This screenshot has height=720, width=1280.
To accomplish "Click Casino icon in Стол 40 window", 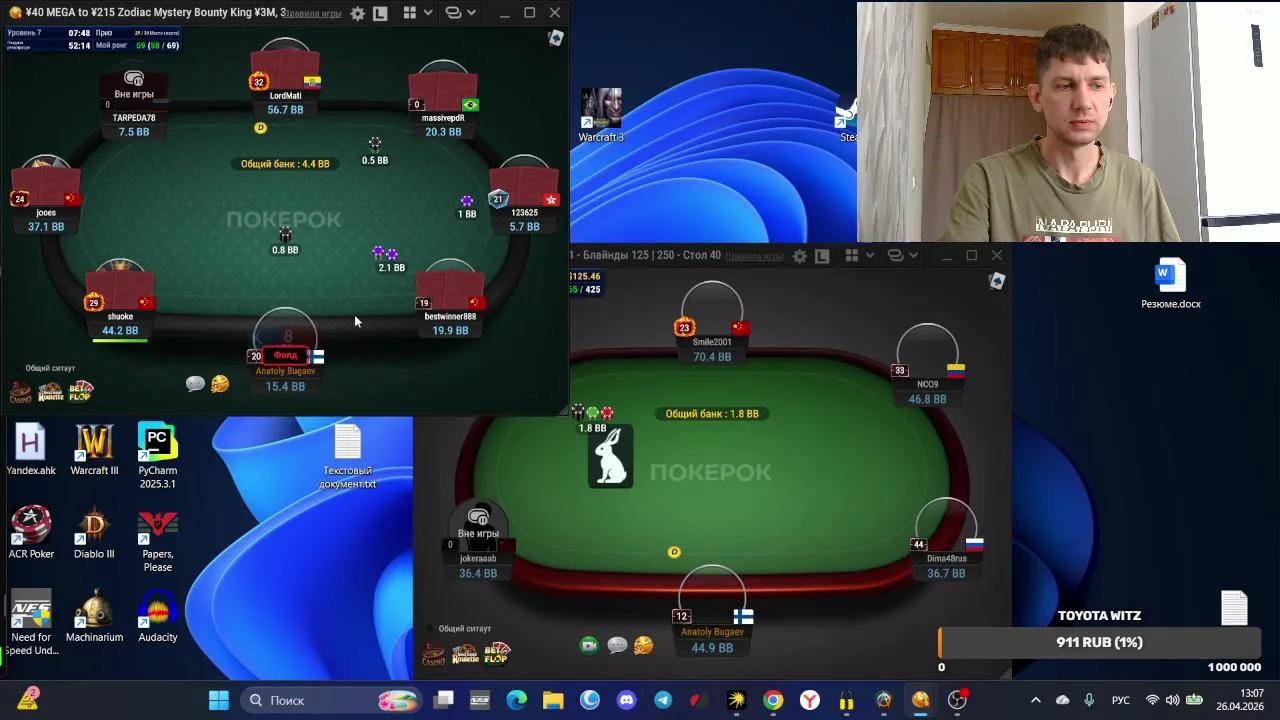I will tap(433, 654).
